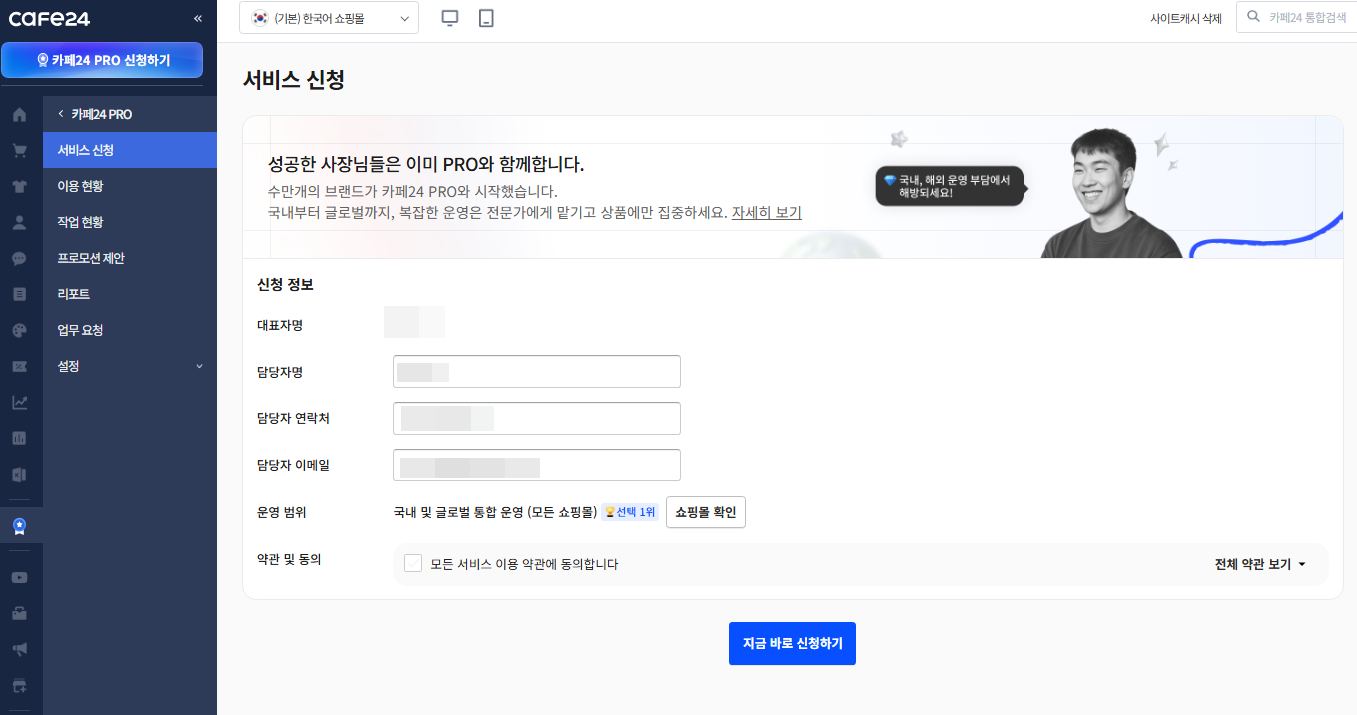The height and width of the screenshot is (715, 1357).
Task: Check the agree to all service terms box
Action: point(413,564)
